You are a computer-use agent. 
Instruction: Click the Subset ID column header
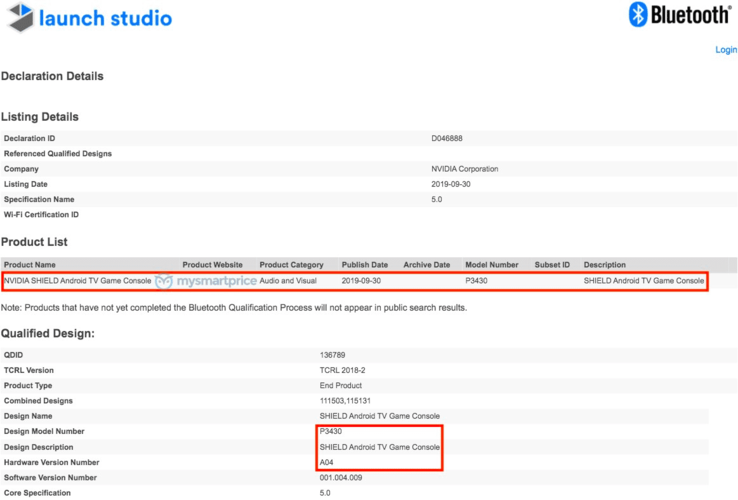coord(552,265)
